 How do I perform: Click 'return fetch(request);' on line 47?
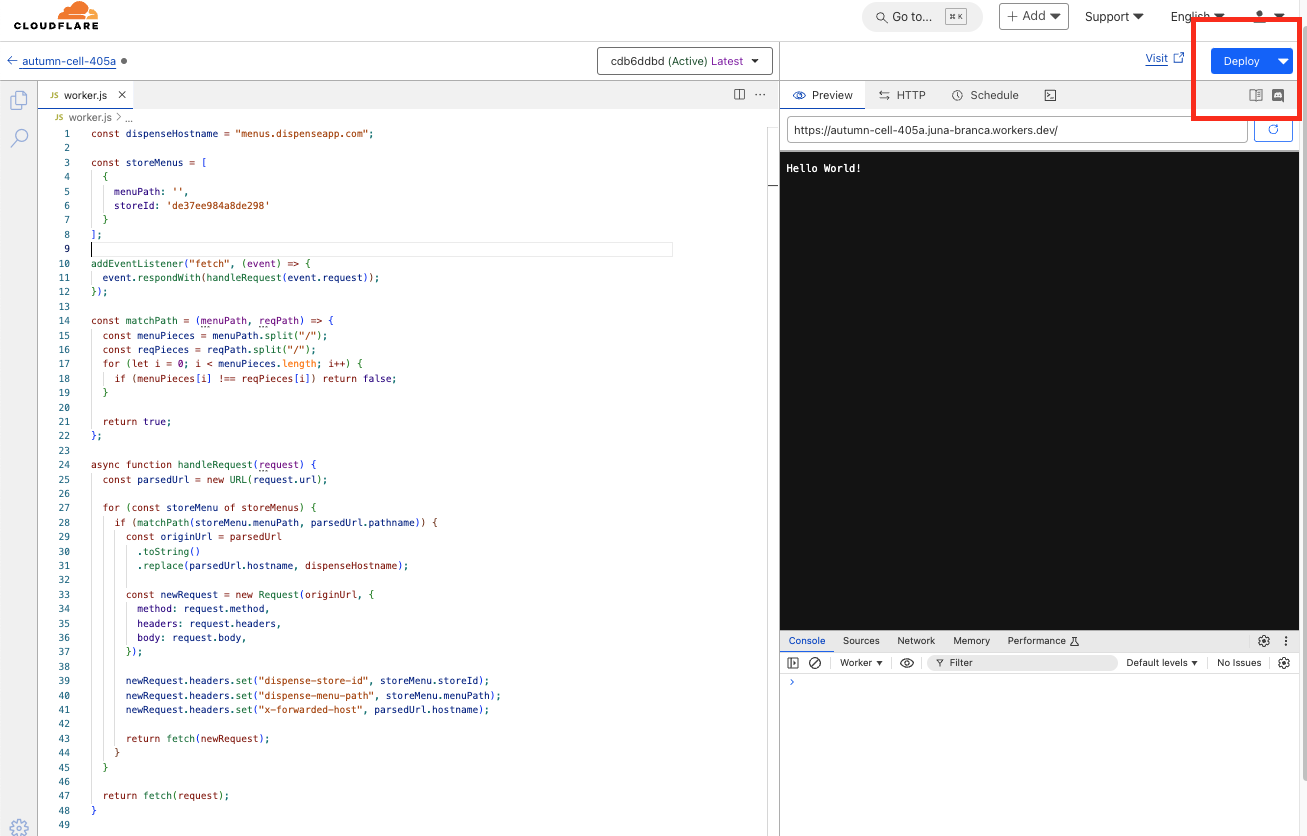pos(166,796)
